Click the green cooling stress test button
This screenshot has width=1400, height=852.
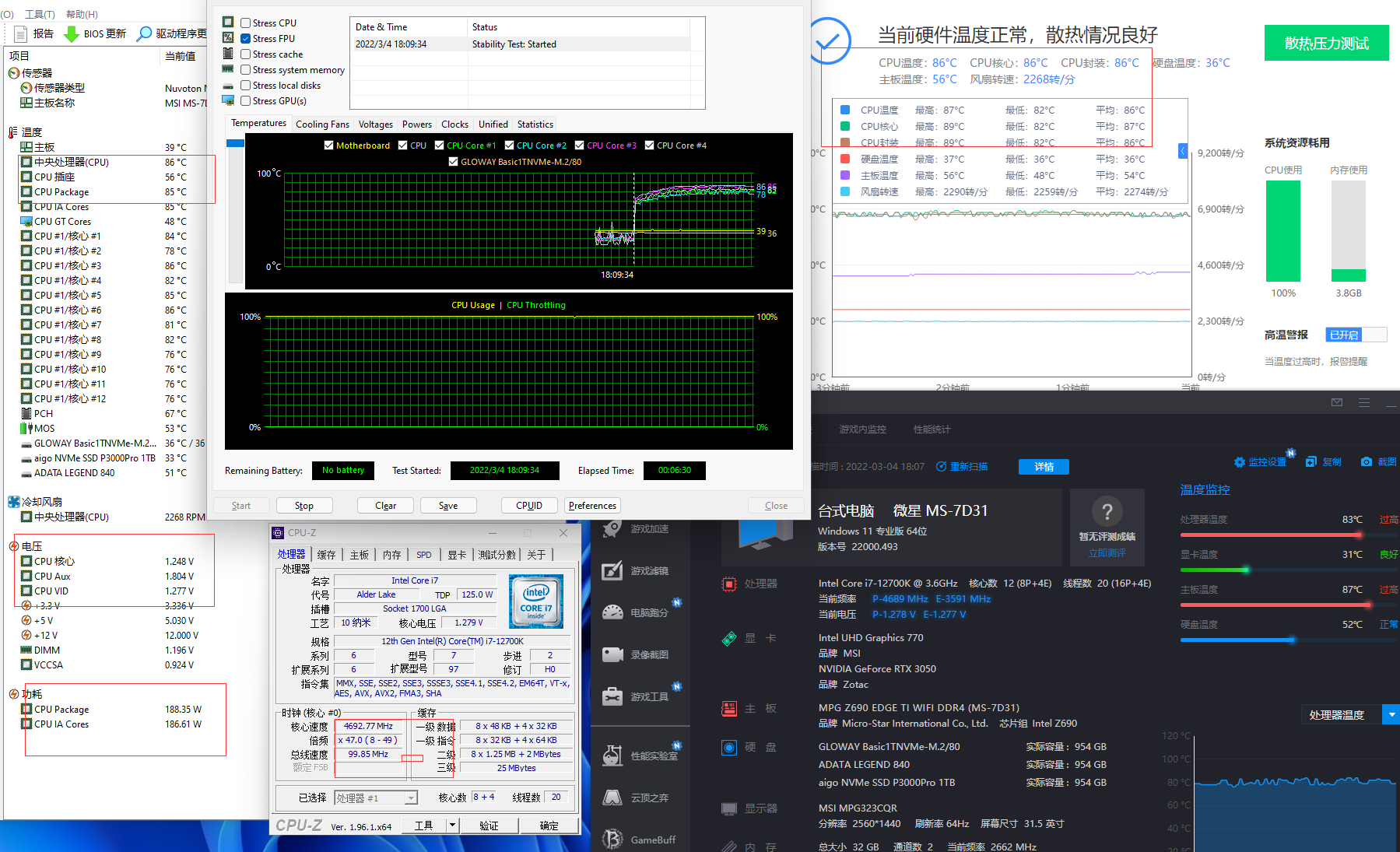[x=1327, y=43]
